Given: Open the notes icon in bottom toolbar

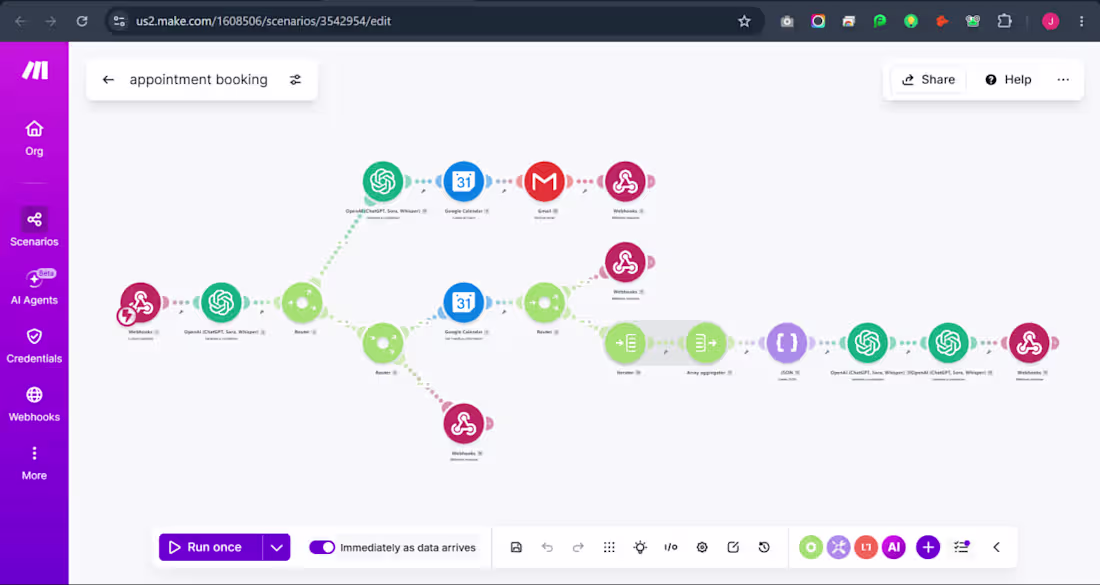Looking at the screenshot, I should pos(733,547).
